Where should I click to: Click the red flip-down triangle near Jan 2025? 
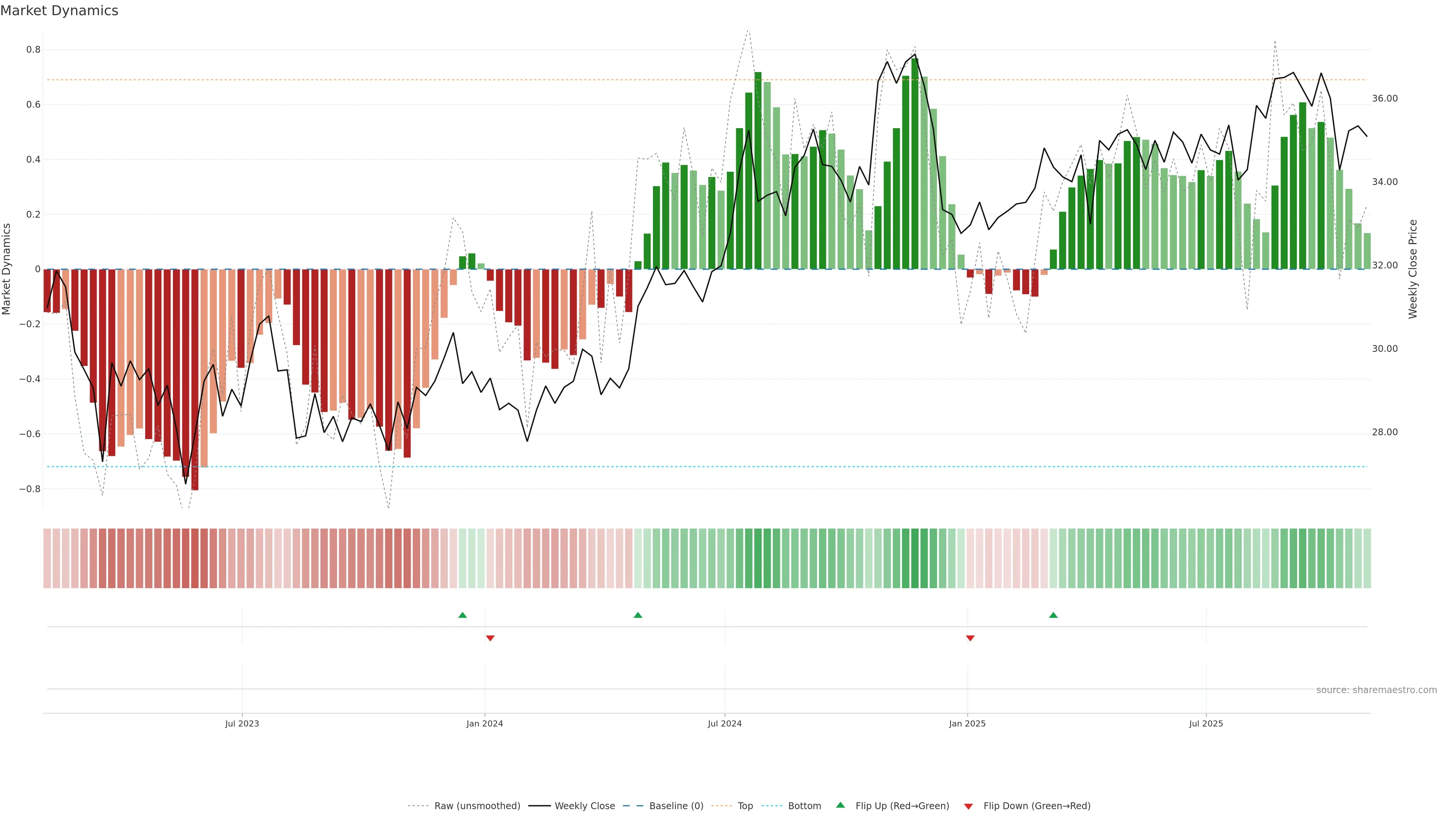[970, 638]
